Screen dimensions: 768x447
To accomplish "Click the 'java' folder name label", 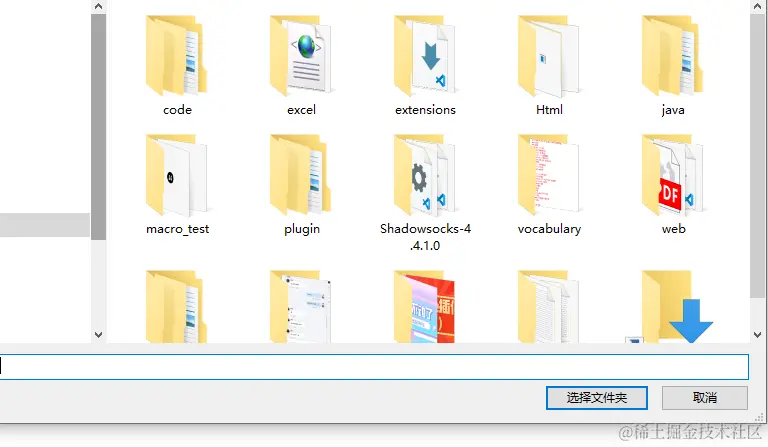I will 673,110.
